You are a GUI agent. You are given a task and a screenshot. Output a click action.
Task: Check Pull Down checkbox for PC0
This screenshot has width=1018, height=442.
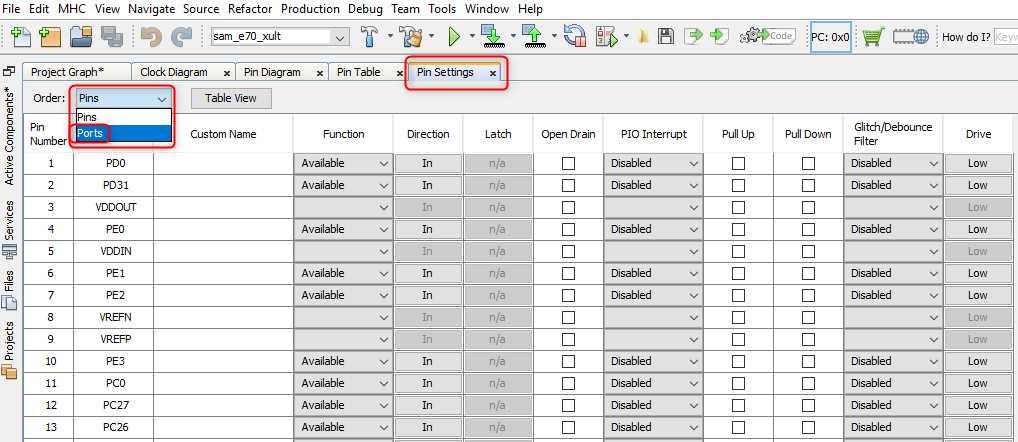click(808, 383)
